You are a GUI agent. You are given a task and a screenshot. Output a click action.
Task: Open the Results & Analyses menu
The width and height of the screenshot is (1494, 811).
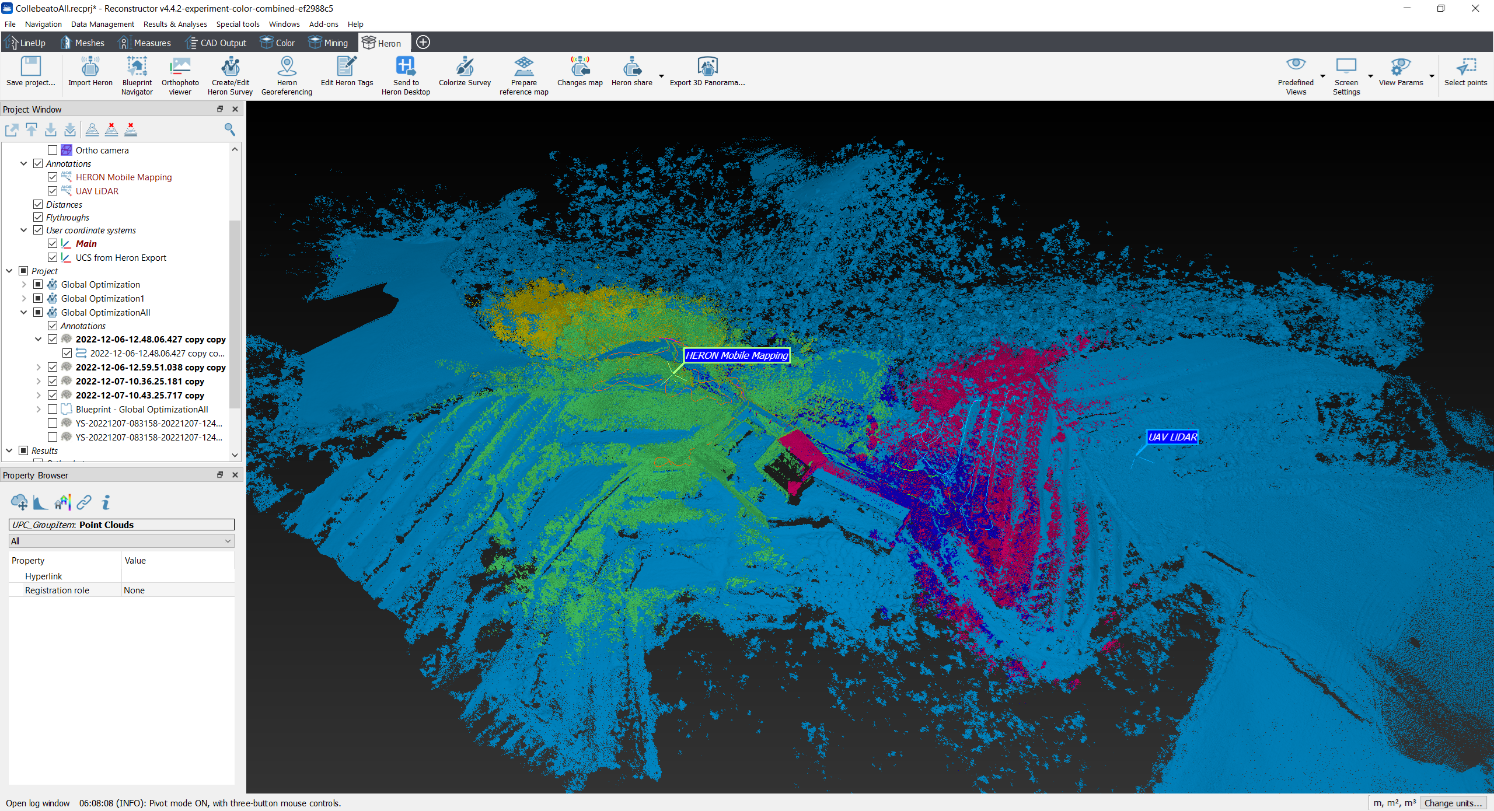[175, 24]
